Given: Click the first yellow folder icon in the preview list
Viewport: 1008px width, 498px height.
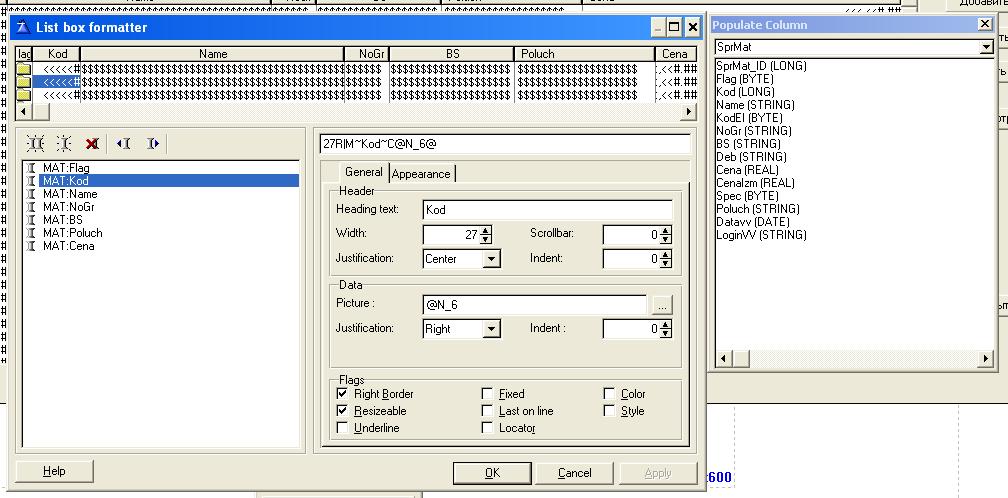Looking at the screenshot, I should (x=24, y=69).
